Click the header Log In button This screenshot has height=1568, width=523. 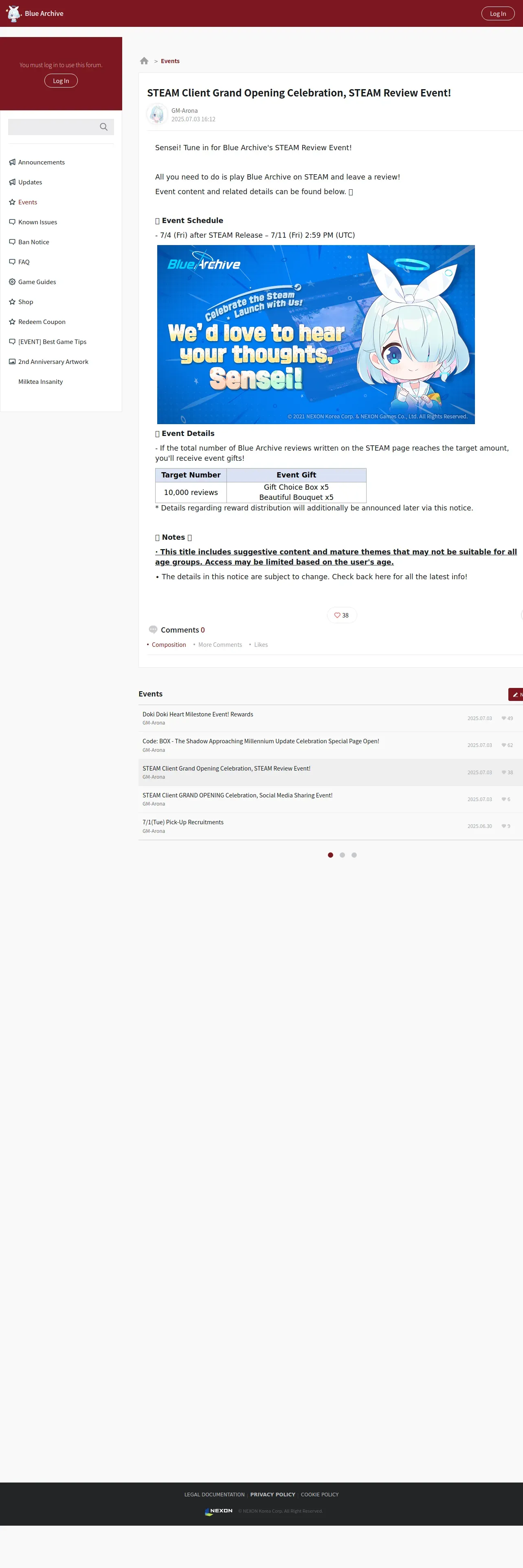497,13
